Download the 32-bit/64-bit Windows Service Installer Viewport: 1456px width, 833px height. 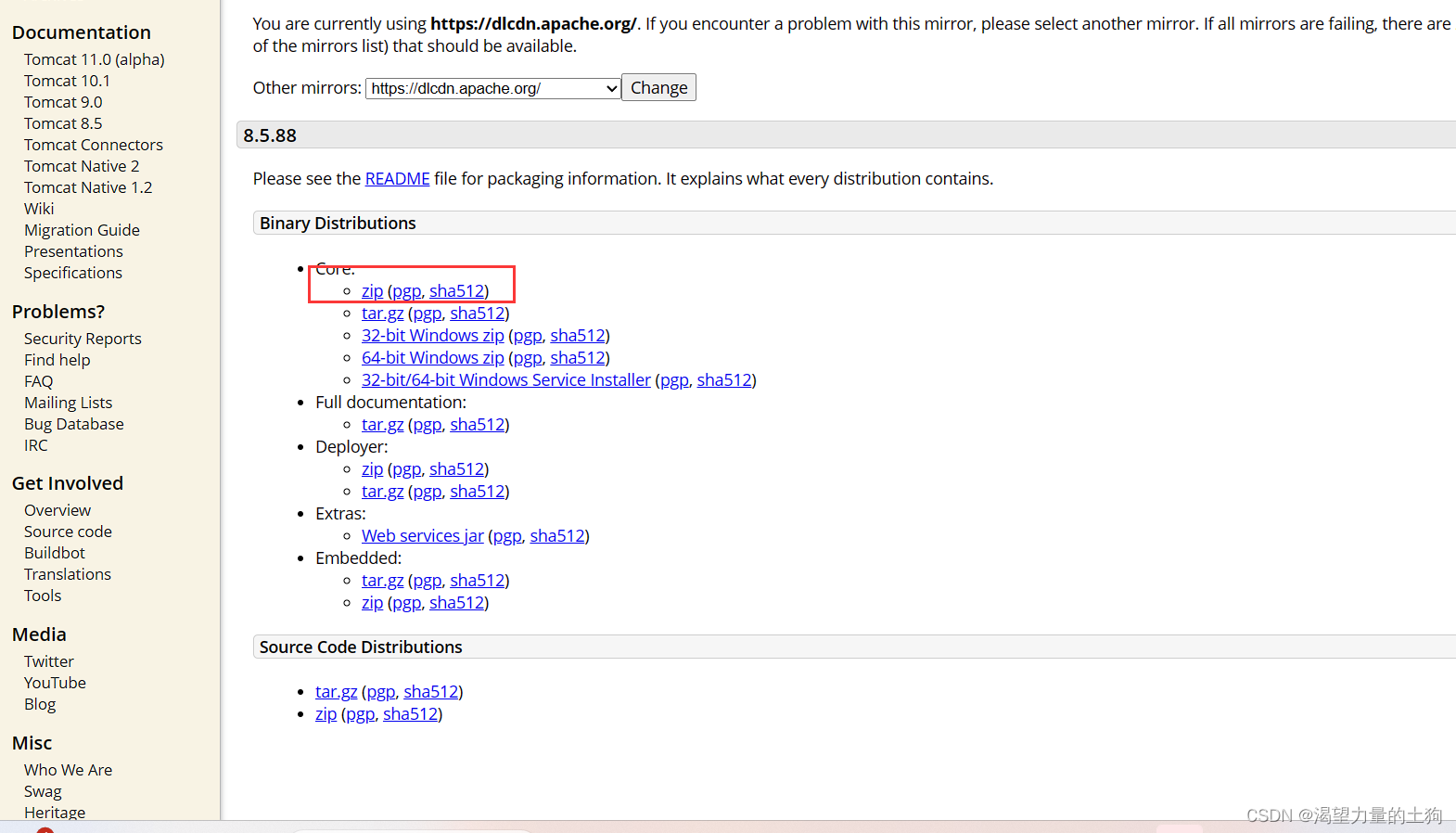coord(506,380)
